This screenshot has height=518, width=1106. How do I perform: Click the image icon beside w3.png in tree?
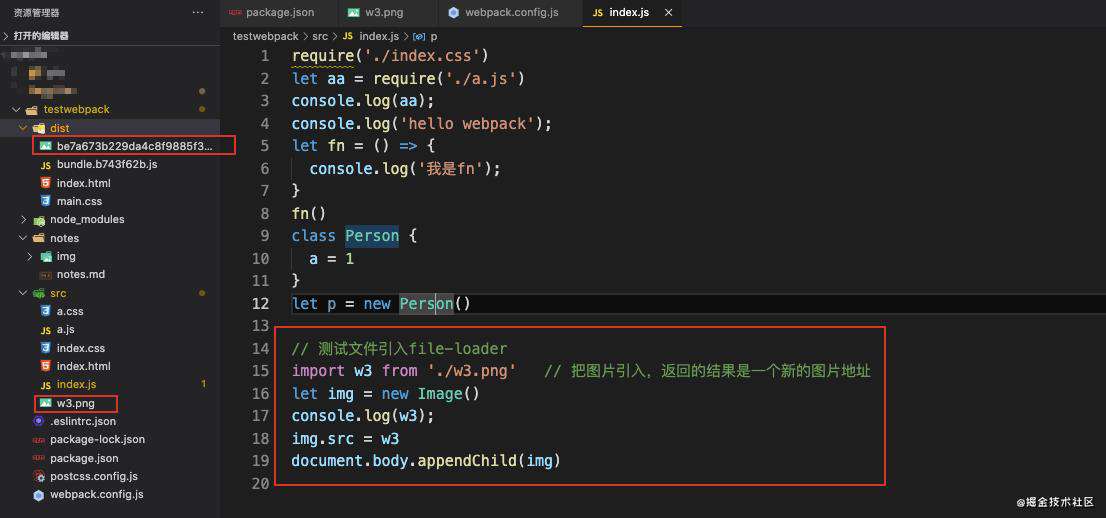tap(46, 403)
